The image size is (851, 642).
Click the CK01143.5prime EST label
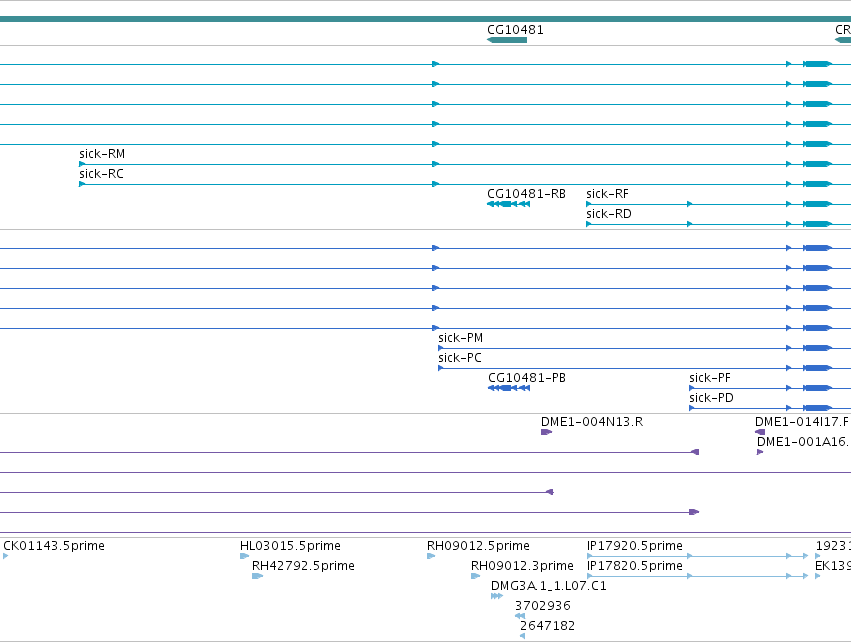click(54, 546)
